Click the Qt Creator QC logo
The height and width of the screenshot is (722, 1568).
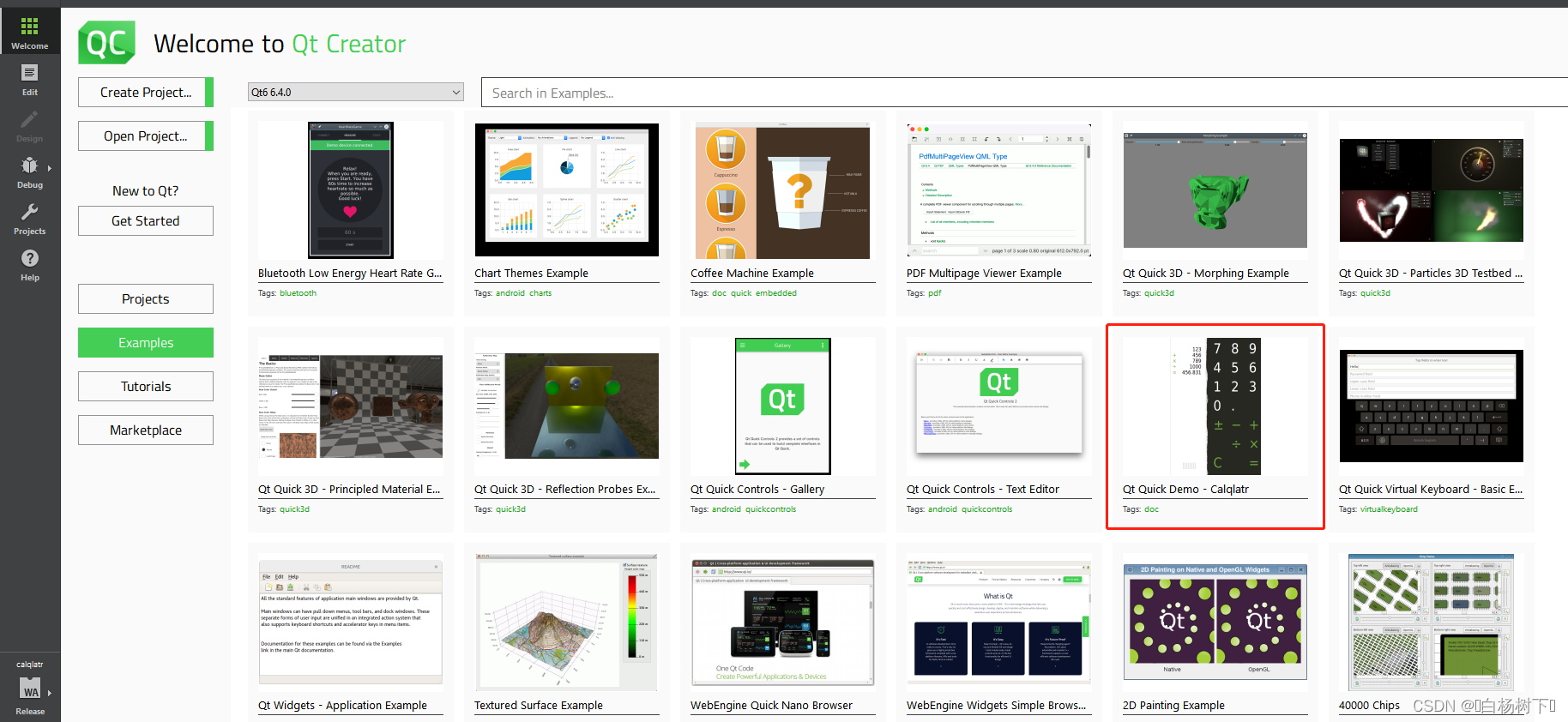click(x=106, y=43)
